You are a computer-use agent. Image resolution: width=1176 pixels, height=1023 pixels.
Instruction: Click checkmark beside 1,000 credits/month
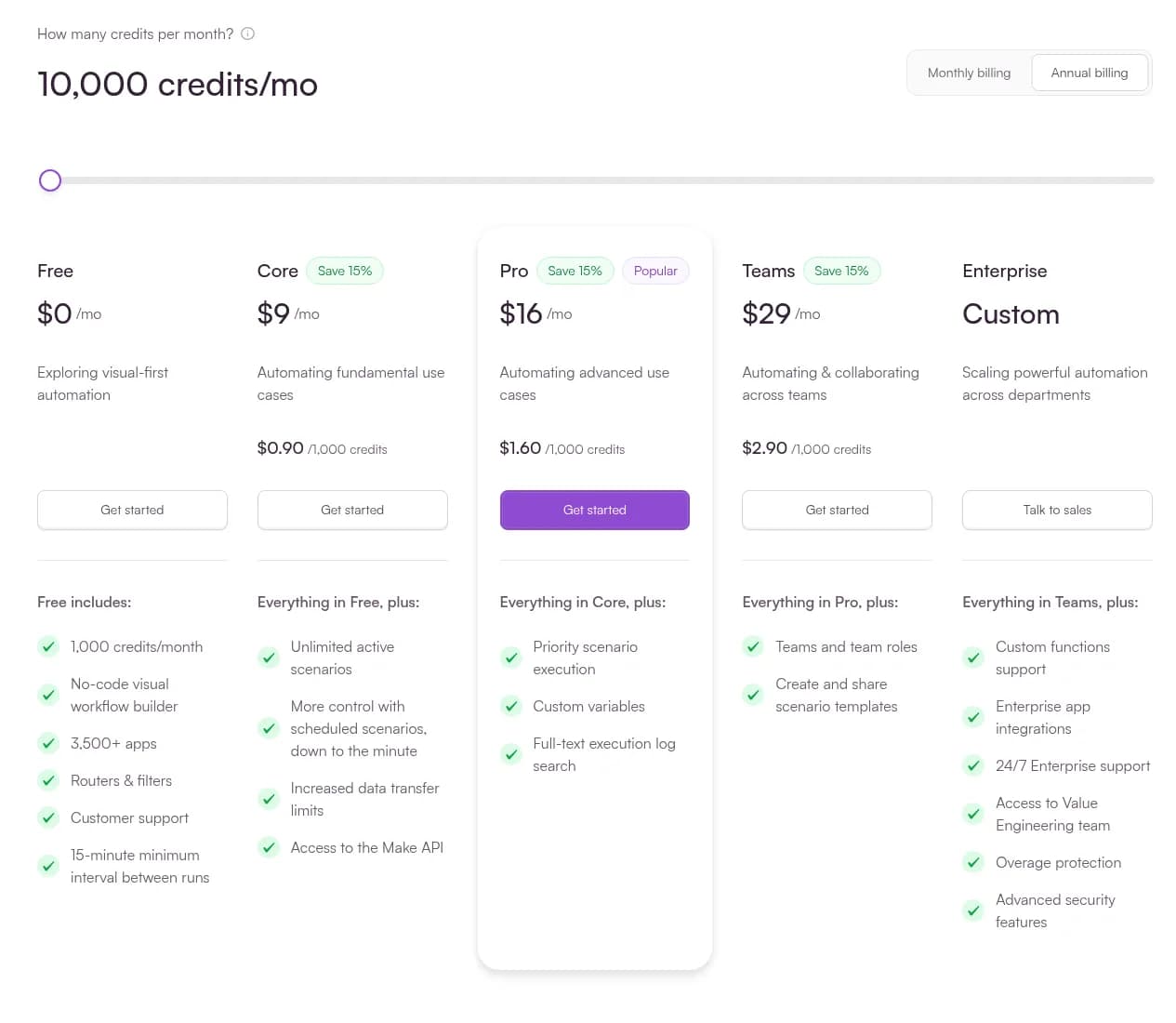coord(48,646)
